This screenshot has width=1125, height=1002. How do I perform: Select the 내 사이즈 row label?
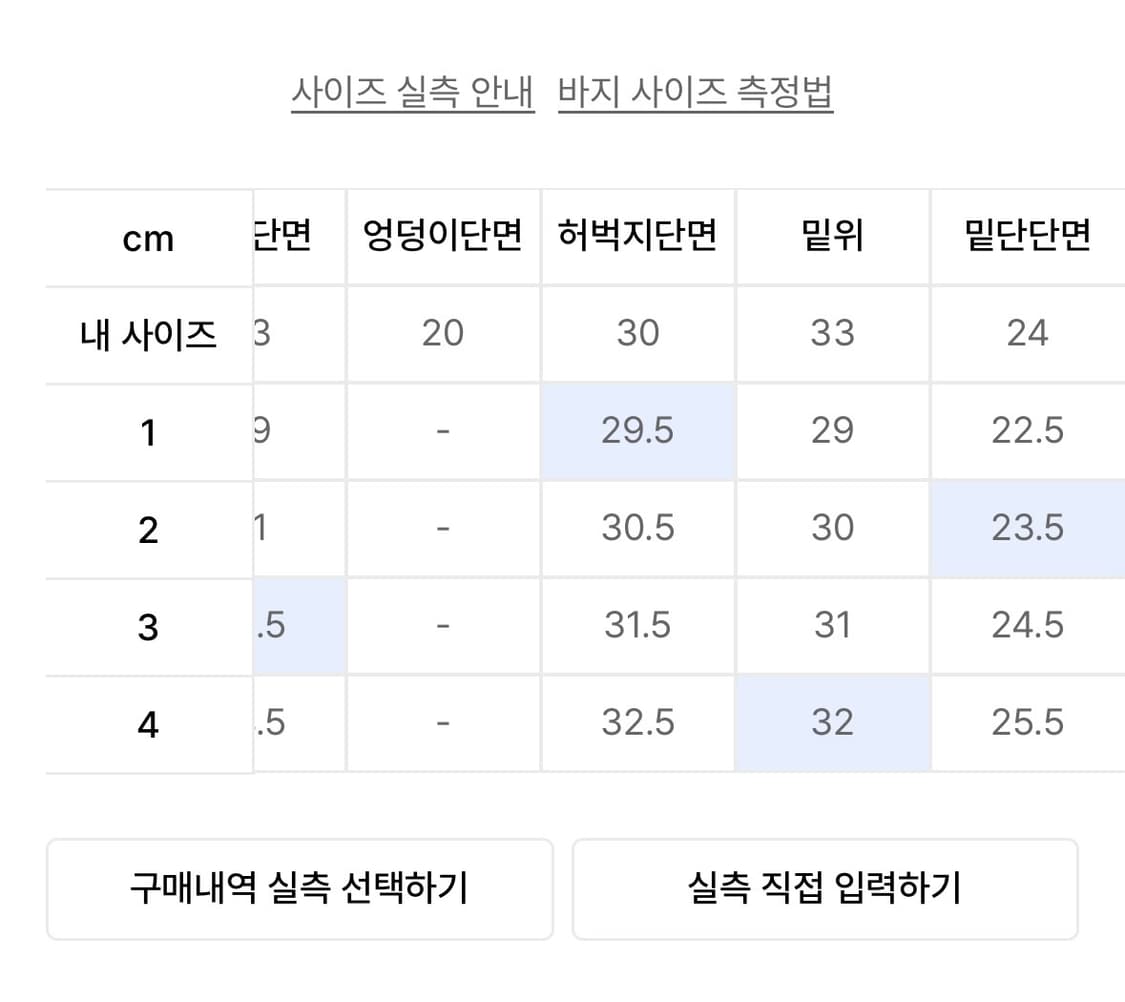[x=148, y=334]
